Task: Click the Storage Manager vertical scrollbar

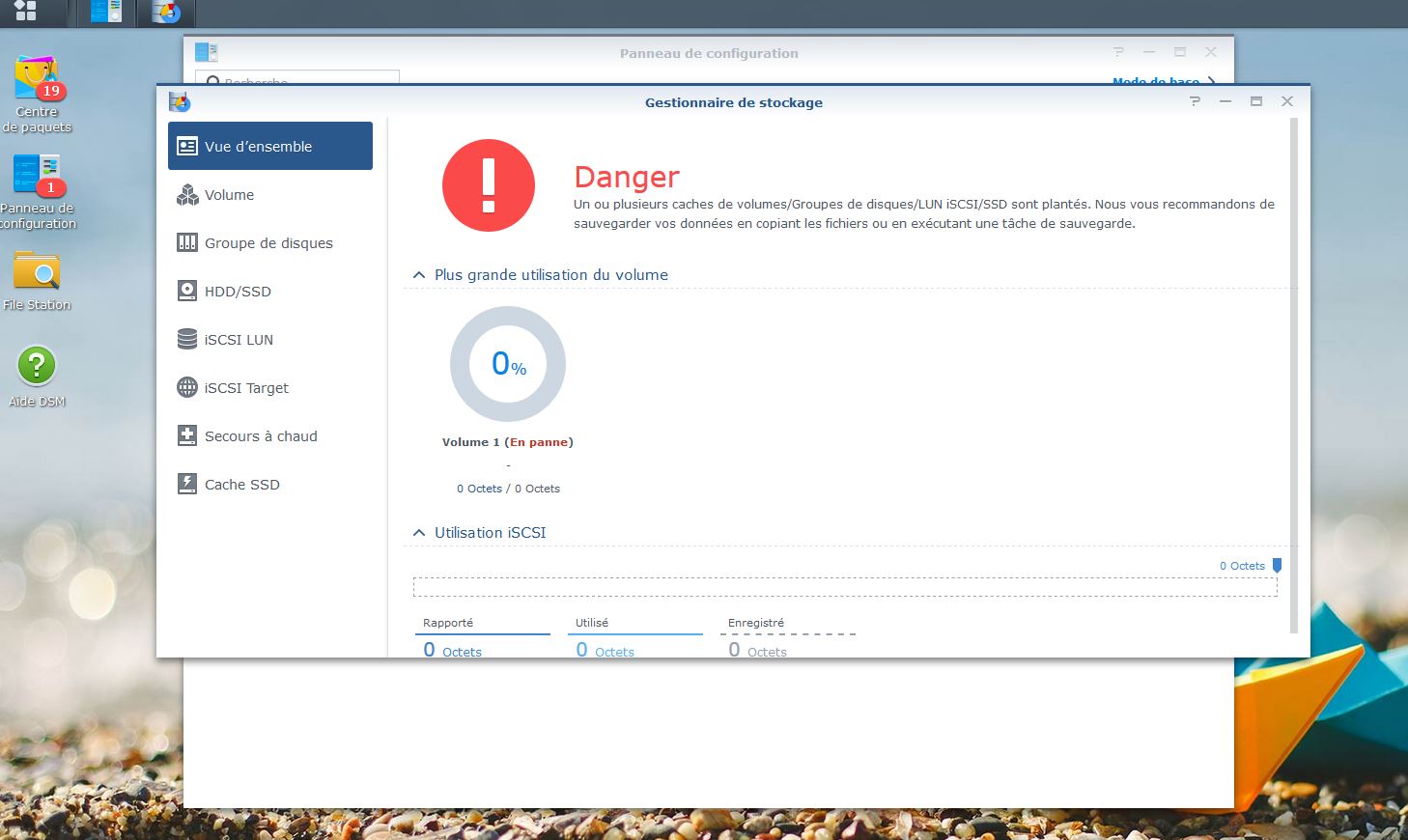Action: pyautogui.click(x=1293, y=377)
